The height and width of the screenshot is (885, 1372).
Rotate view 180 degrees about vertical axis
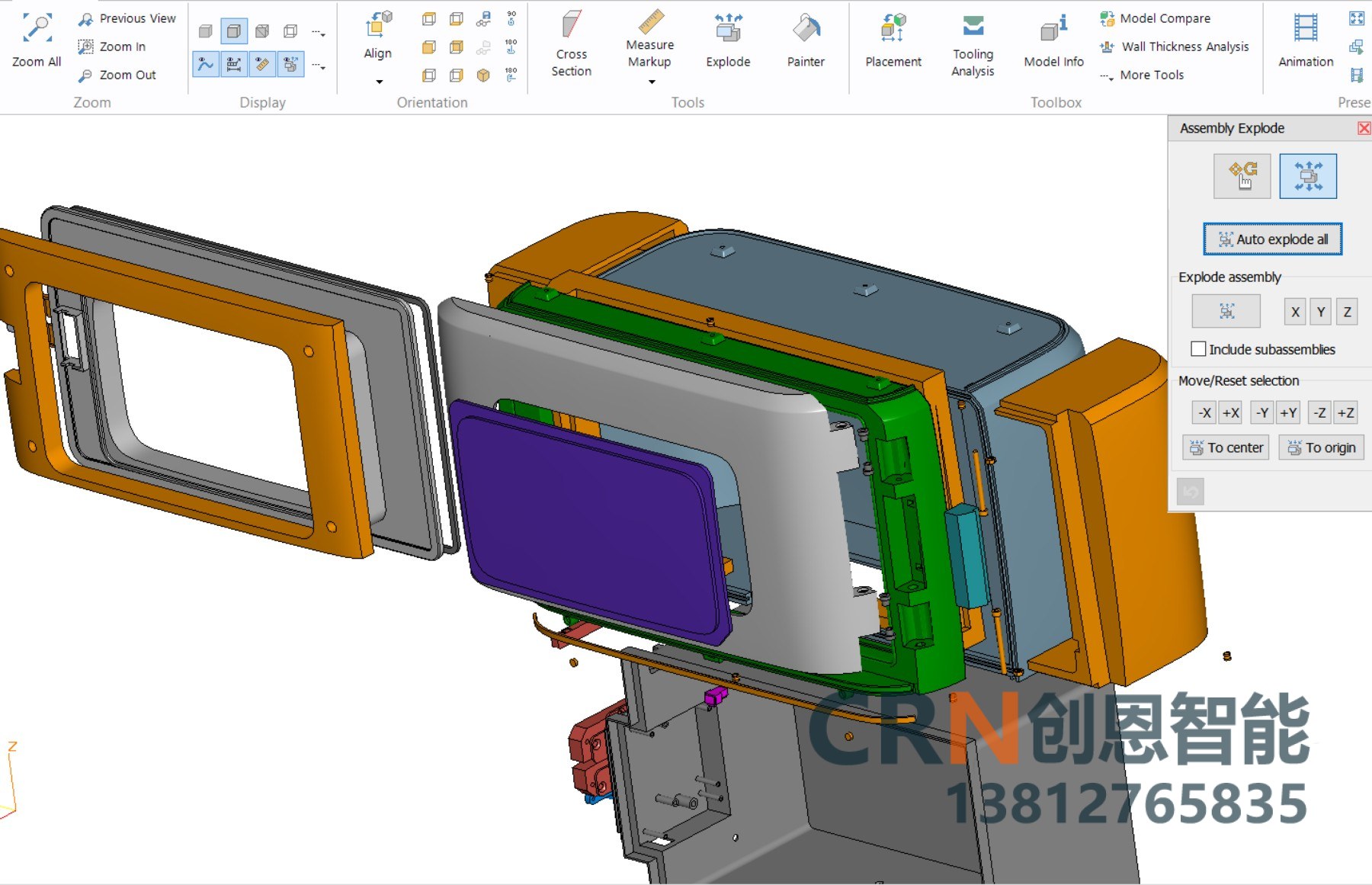pos(511,46)
